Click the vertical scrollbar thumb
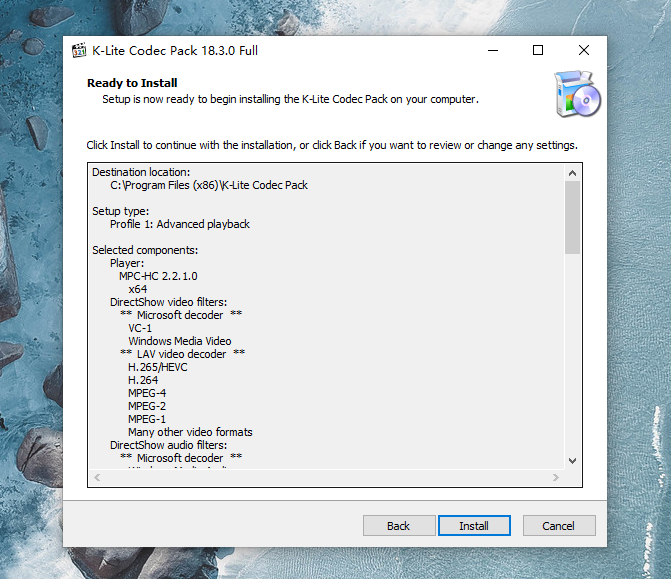The width and height of the screenshot is (671, 579). [x=572, y=217]
